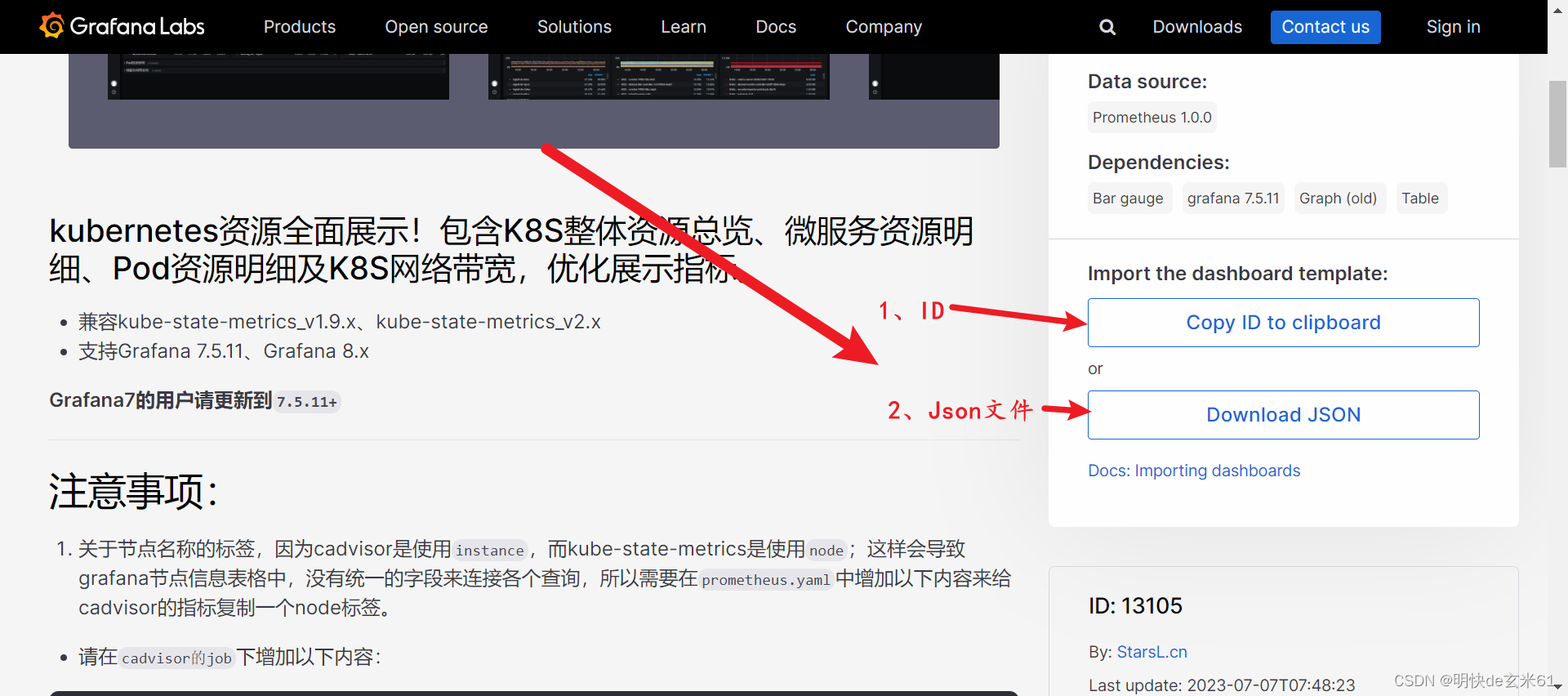Open the search magnifier icon
Image resolution: width=1568 pixels, height=696 pixels.
point(1107,27)
